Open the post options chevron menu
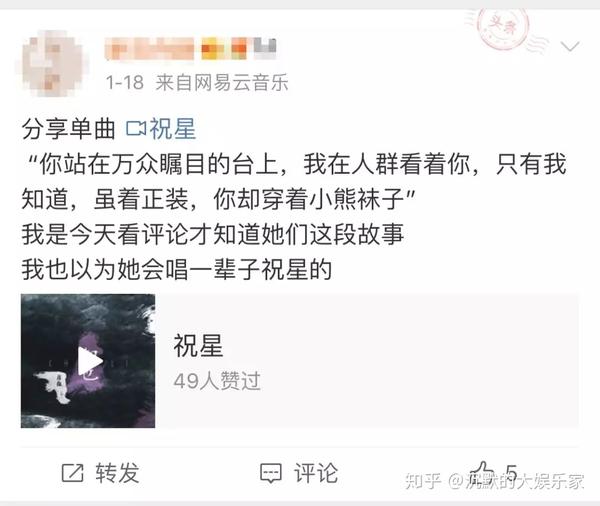The height and width of the screenshot is (506, 600). coord(570,47)
